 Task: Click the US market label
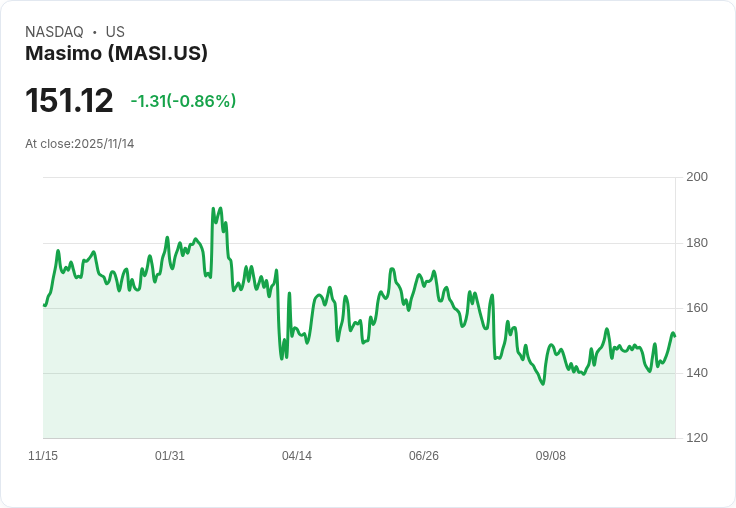click(x=115, y=32)
